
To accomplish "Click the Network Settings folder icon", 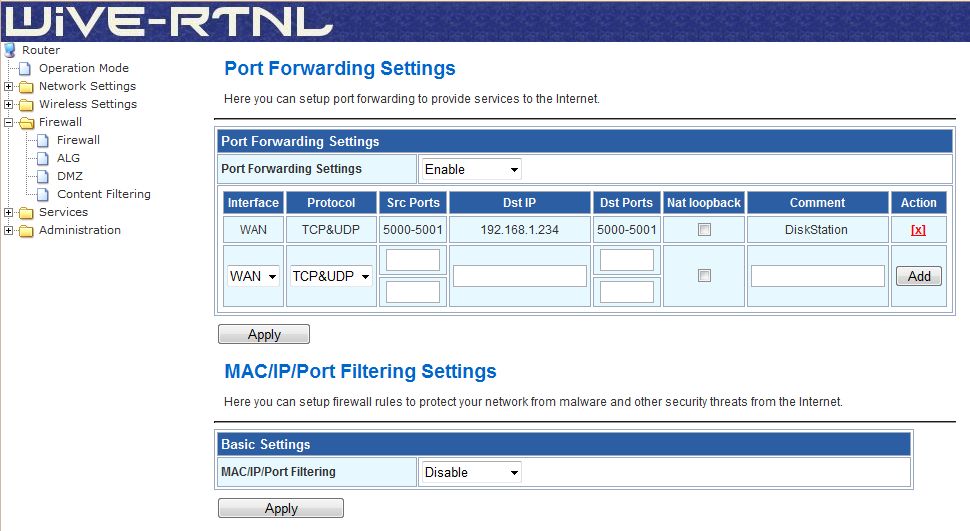I will tap(26, 86).
